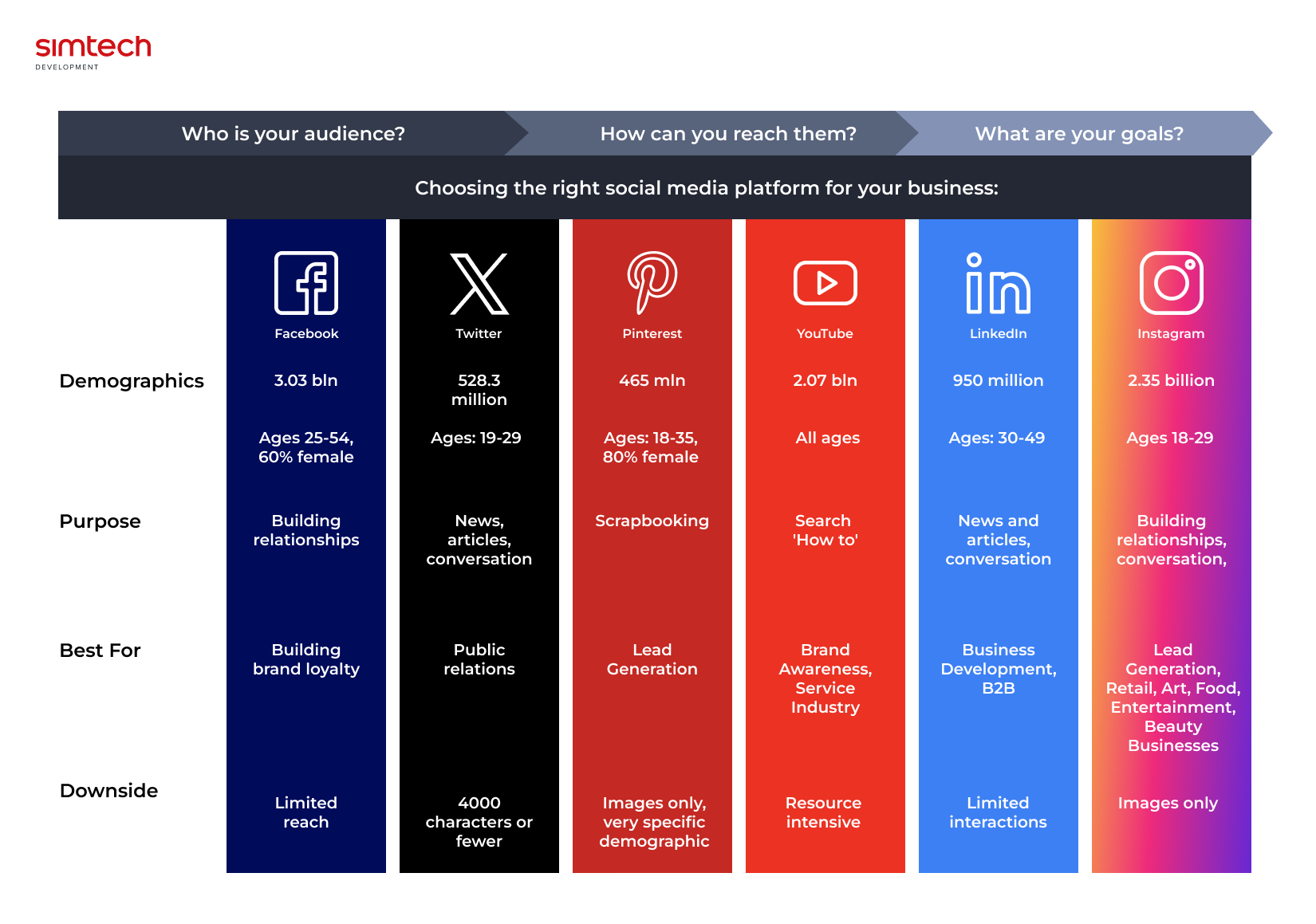Select Facebook's '3.03 bln' user count
Screen dimensions: 1316x924
point(306,380)
